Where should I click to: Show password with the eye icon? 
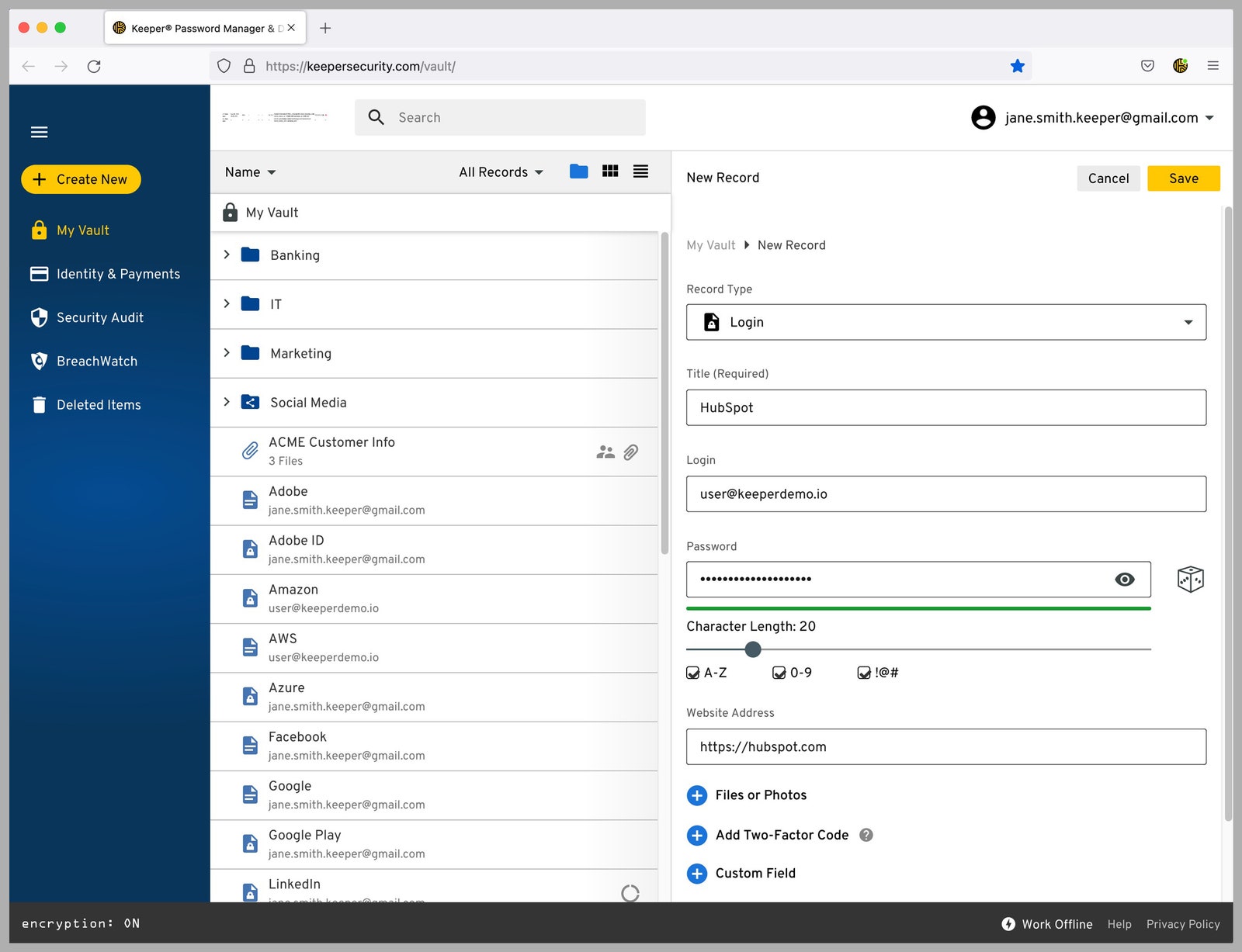(x=1124, y=580)
